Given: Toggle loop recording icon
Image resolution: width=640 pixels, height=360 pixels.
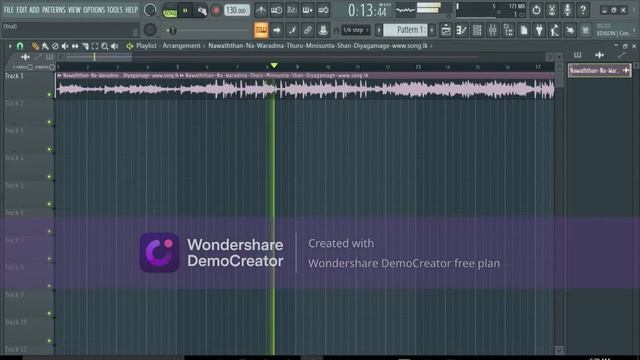Looking at the screenshot, I should pyautogui.click(x=323, y=10).
